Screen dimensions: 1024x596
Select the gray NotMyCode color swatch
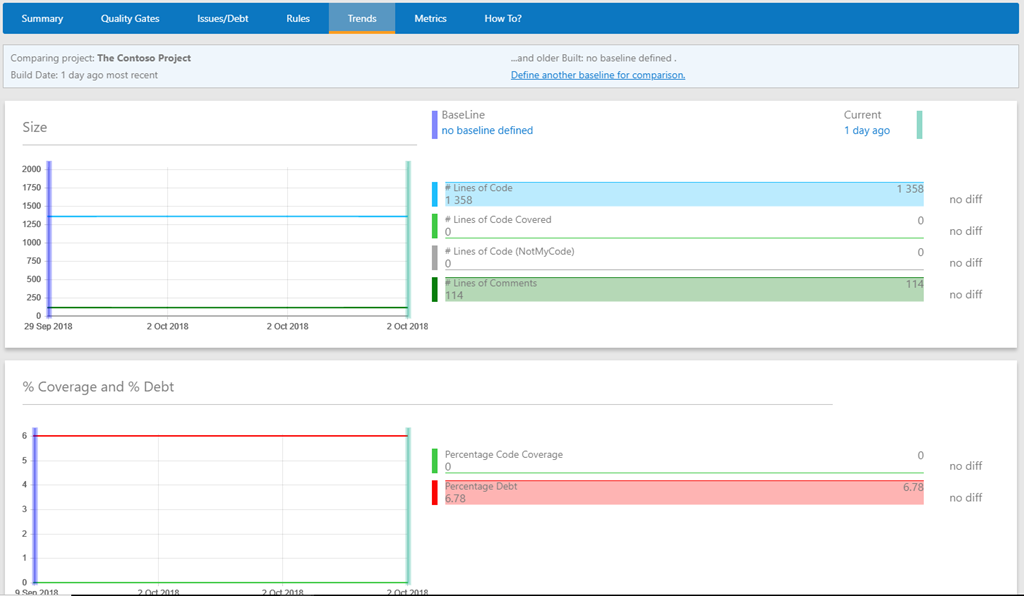pos(435,258)
